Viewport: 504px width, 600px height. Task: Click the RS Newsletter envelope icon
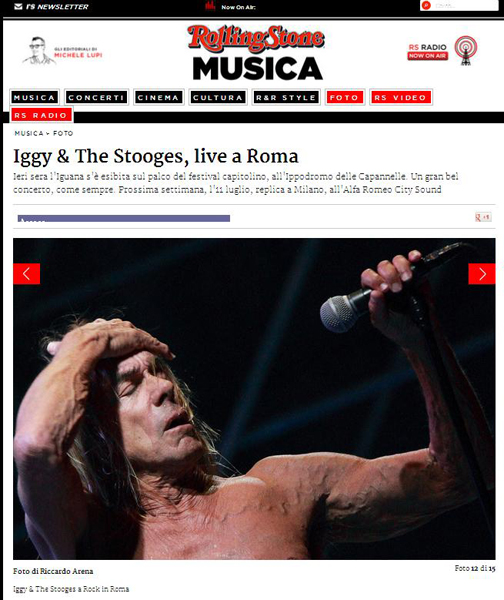pos(18,7)
